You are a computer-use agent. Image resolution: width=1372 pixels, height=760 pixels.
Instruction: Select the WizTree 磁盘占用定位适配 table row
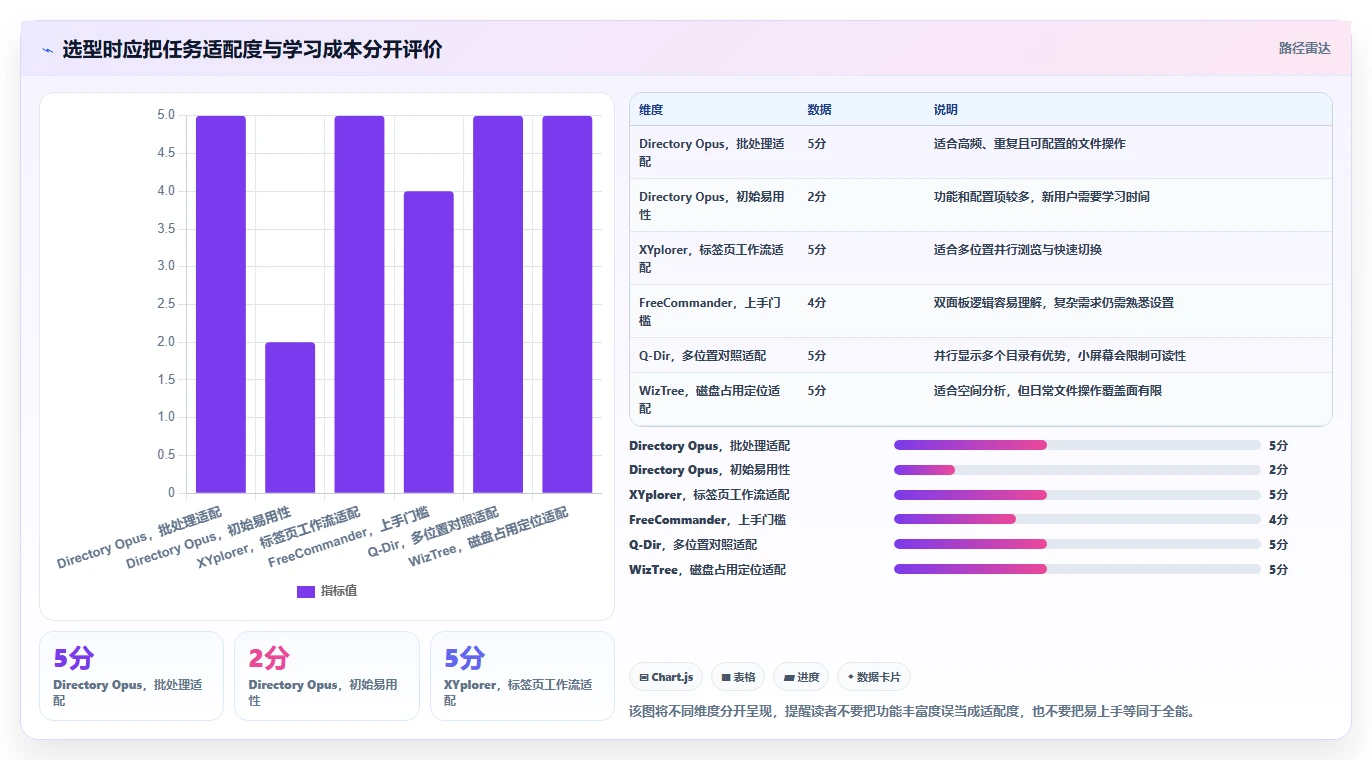click(980, 399)
